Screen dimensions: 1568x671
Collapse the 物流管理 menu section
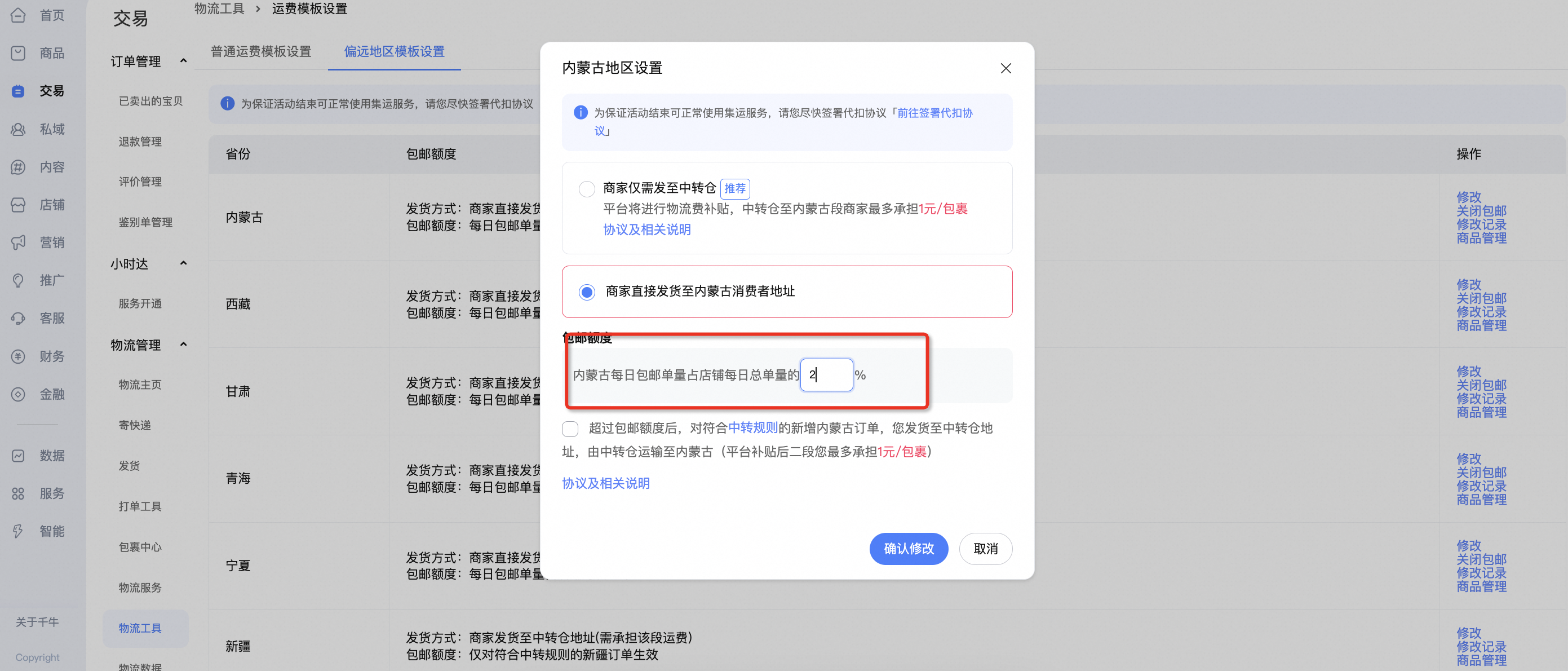click(x=183, y=345)
